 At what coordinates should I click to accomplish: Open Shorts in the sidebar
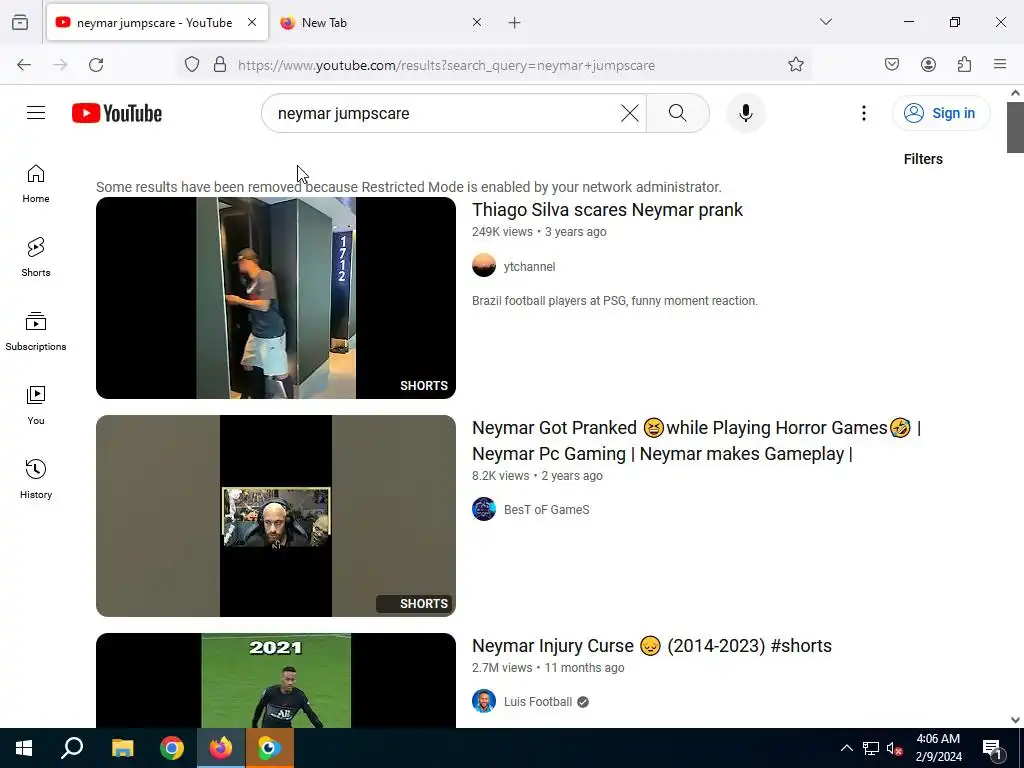[36, 257]
